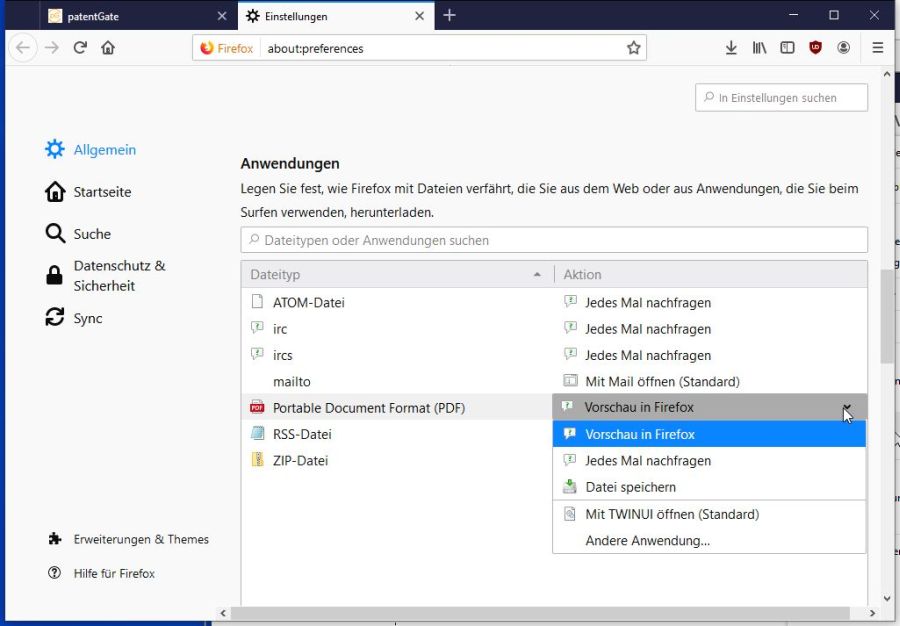Open the uBlock Origin shield icon

pyautogui.click(x=815, y=48)
